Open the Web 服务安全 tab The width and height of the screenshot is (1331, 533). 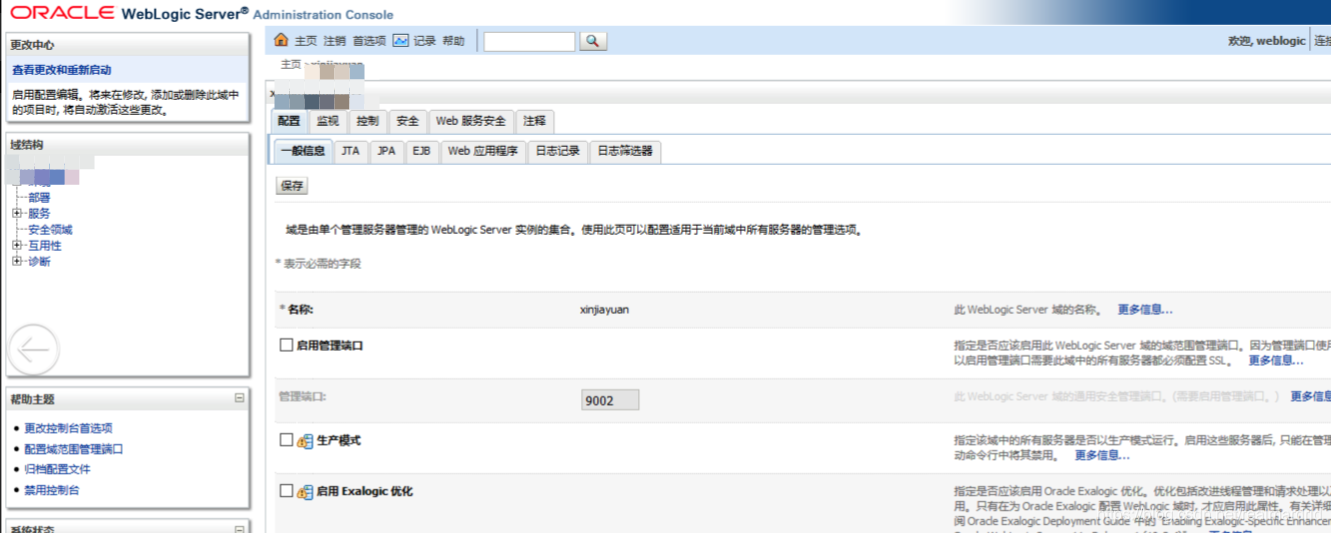472,121
